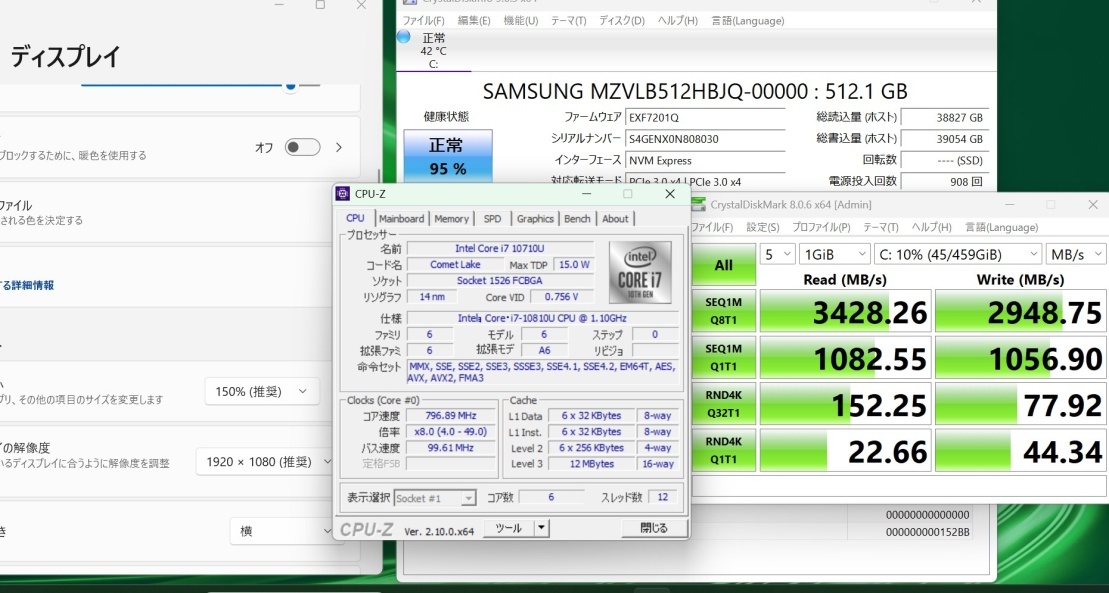
Task: Click the ツール button in CPU-Z
Action: pos(509,528)
